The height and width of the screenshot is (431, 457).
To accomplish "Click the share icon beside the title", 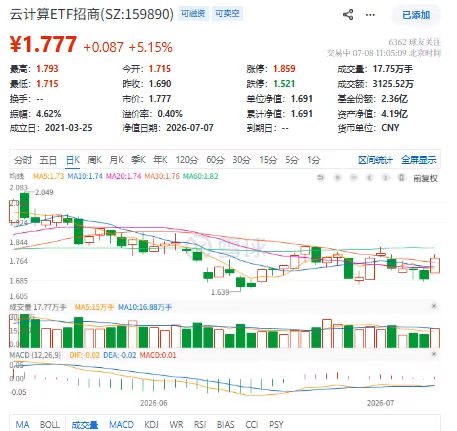I will click(348, 15).
